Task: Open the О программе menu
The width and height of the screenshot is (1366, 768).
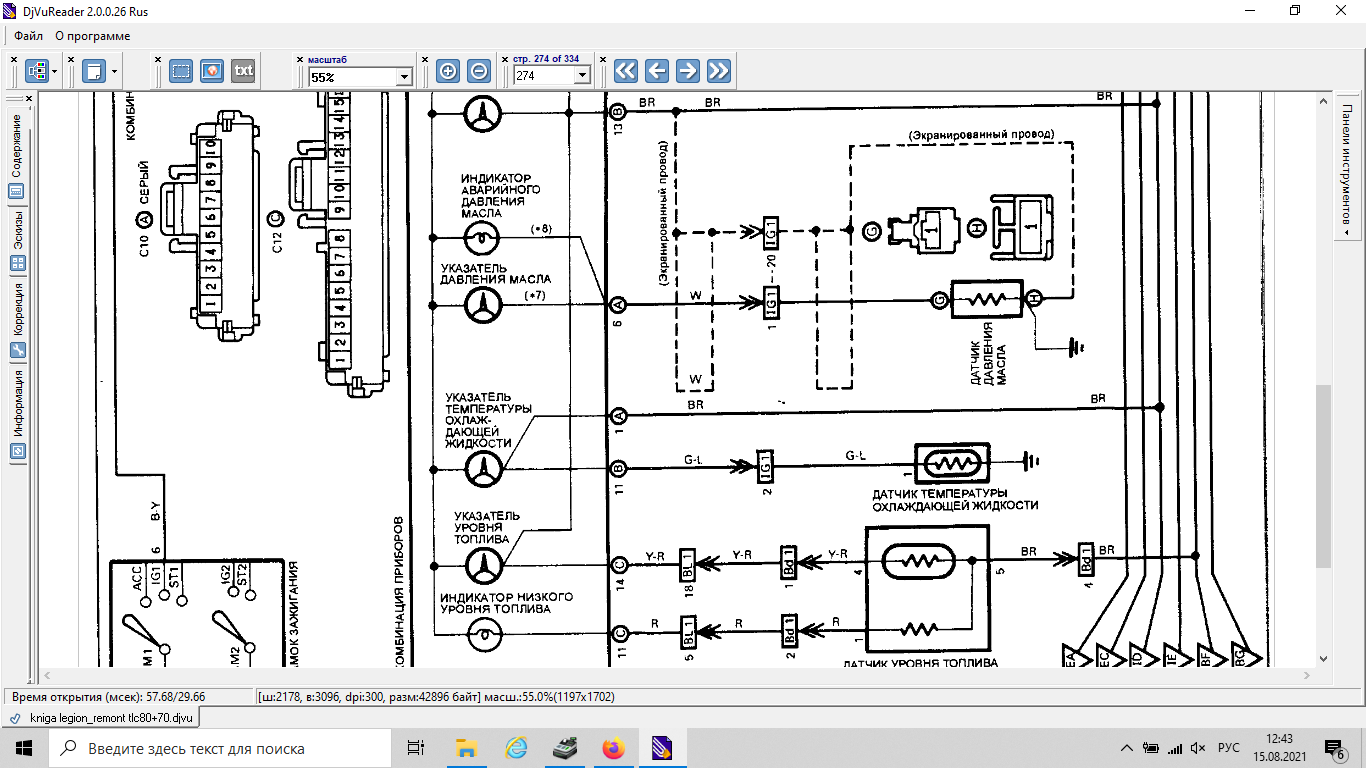Action: click(92, 36)
